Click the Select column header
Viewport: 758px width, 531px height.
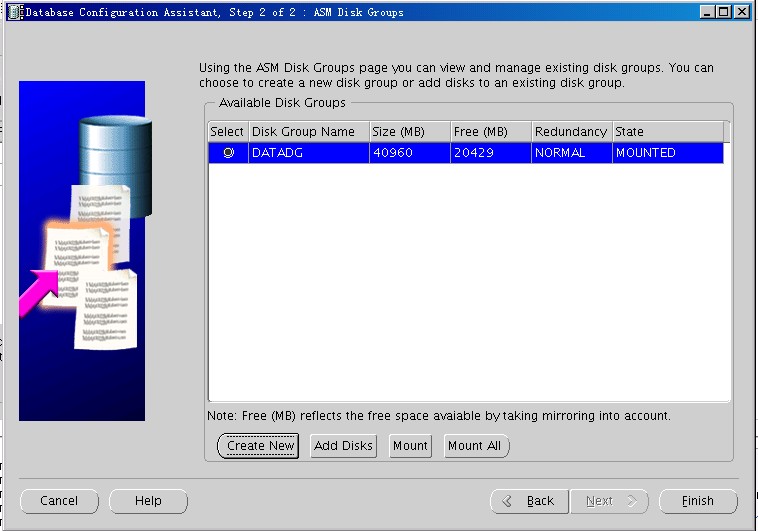[228, 132]
